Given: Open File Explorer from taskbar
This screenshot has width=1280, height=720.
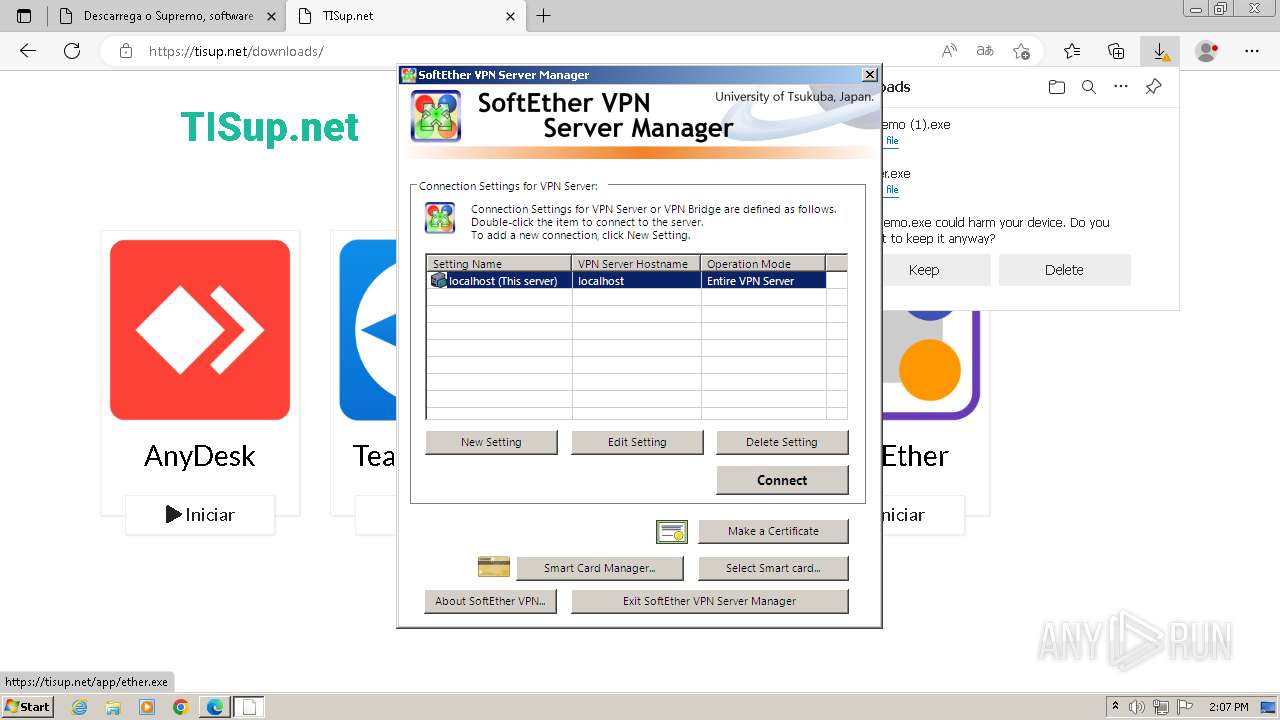Looking at the screenshot, I should click(113, 707).
